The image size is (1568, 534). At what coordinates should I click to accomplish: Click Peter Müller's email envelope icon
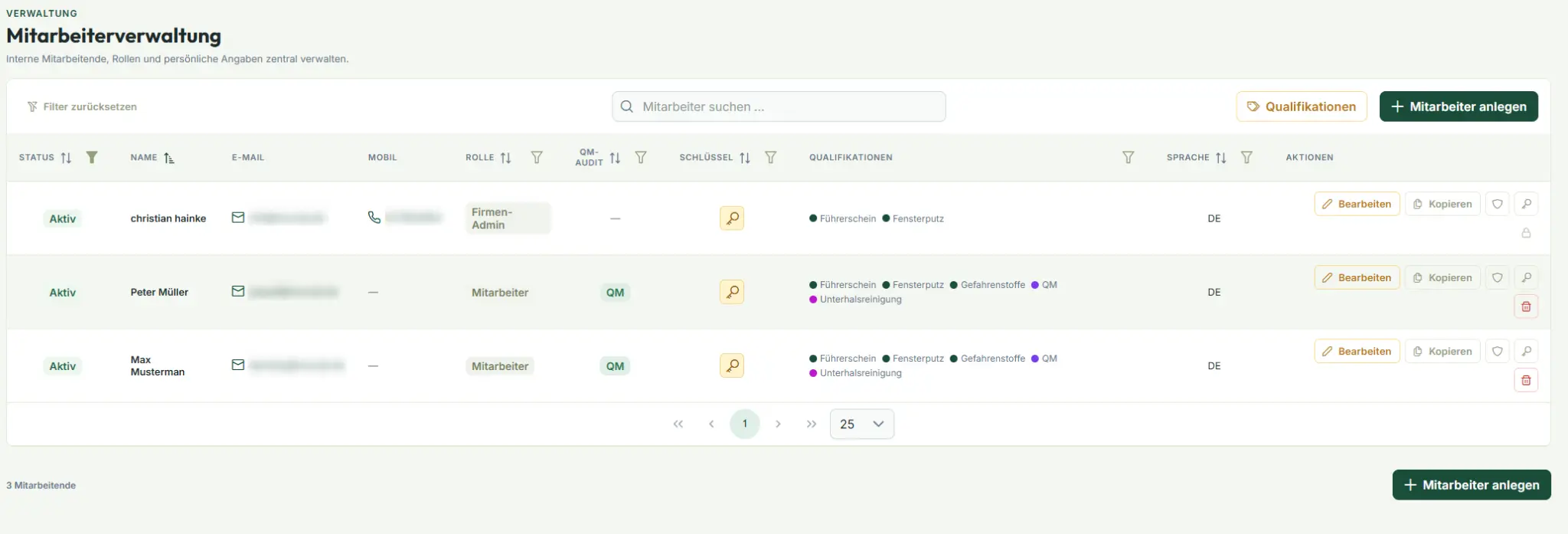click(238, 291)
